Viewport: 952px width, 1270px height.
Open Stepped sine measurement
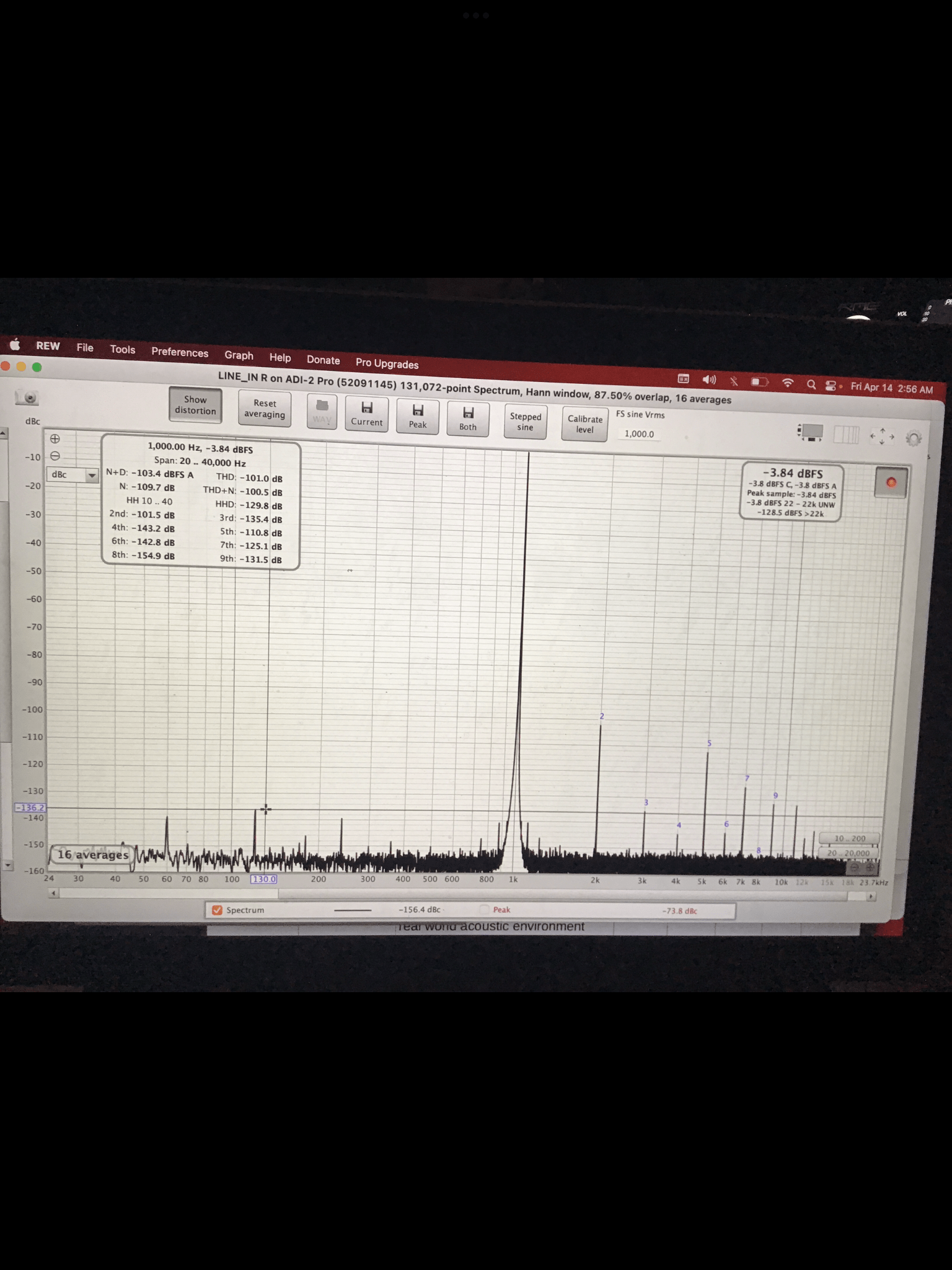click(x=526, y=422)
